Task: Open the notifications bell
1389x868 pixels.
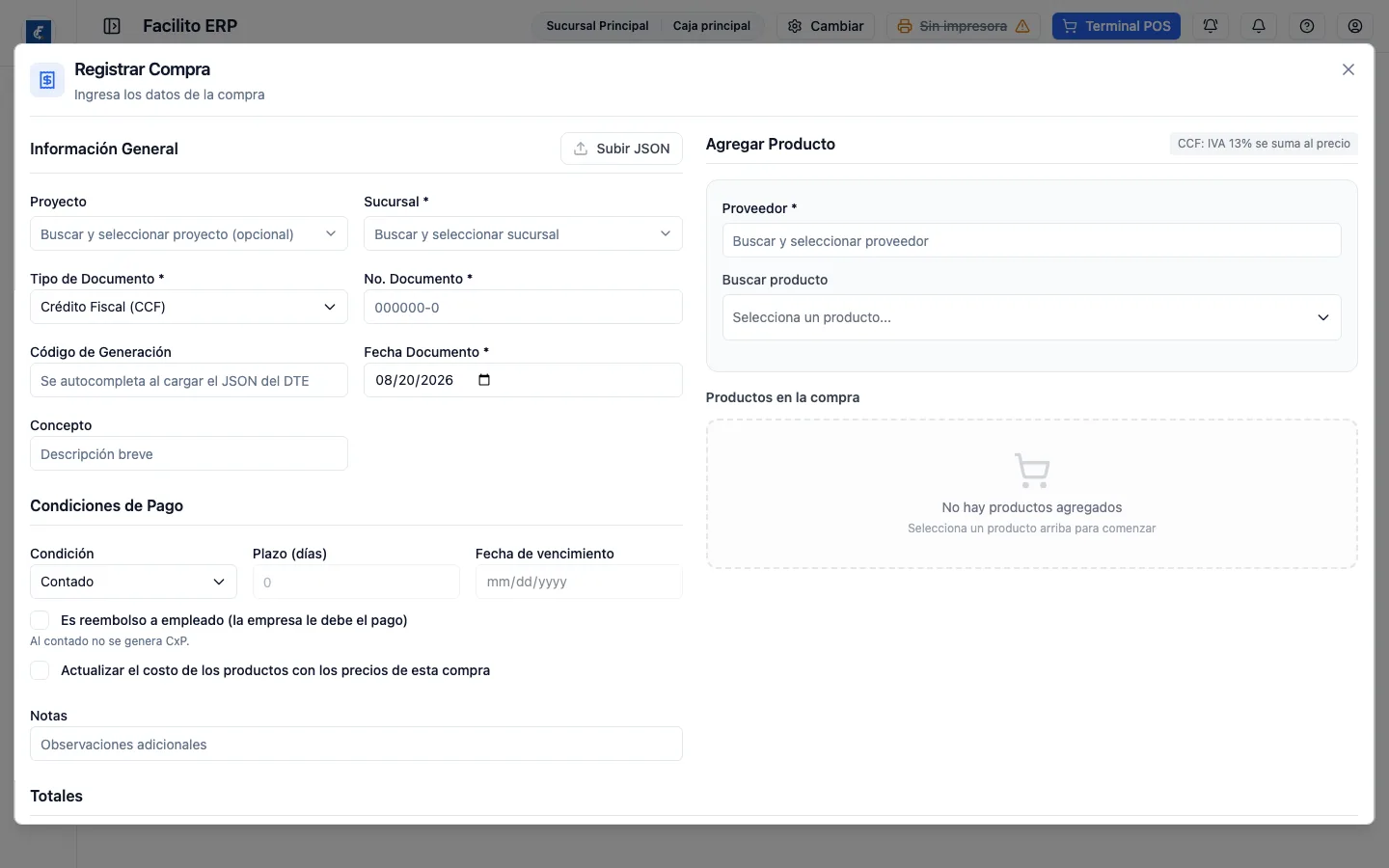Action: point(1259,26)
